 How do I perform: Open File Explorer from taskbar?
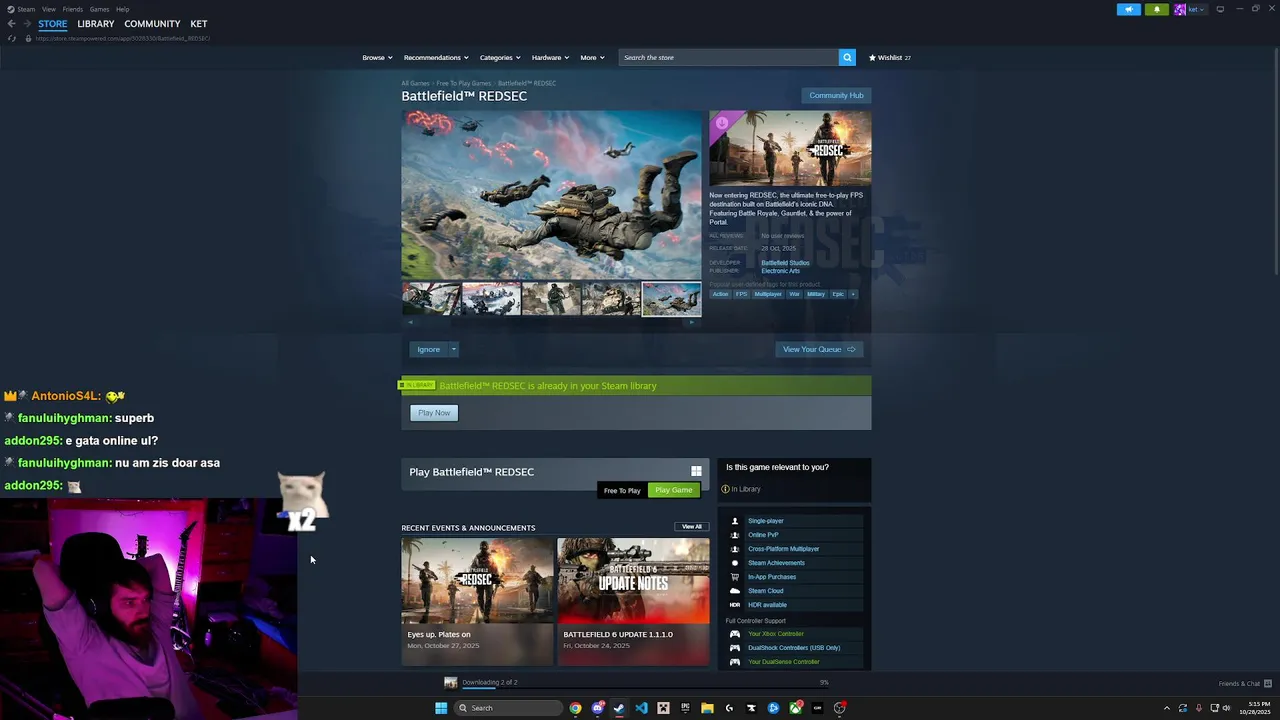pos(707,708)
